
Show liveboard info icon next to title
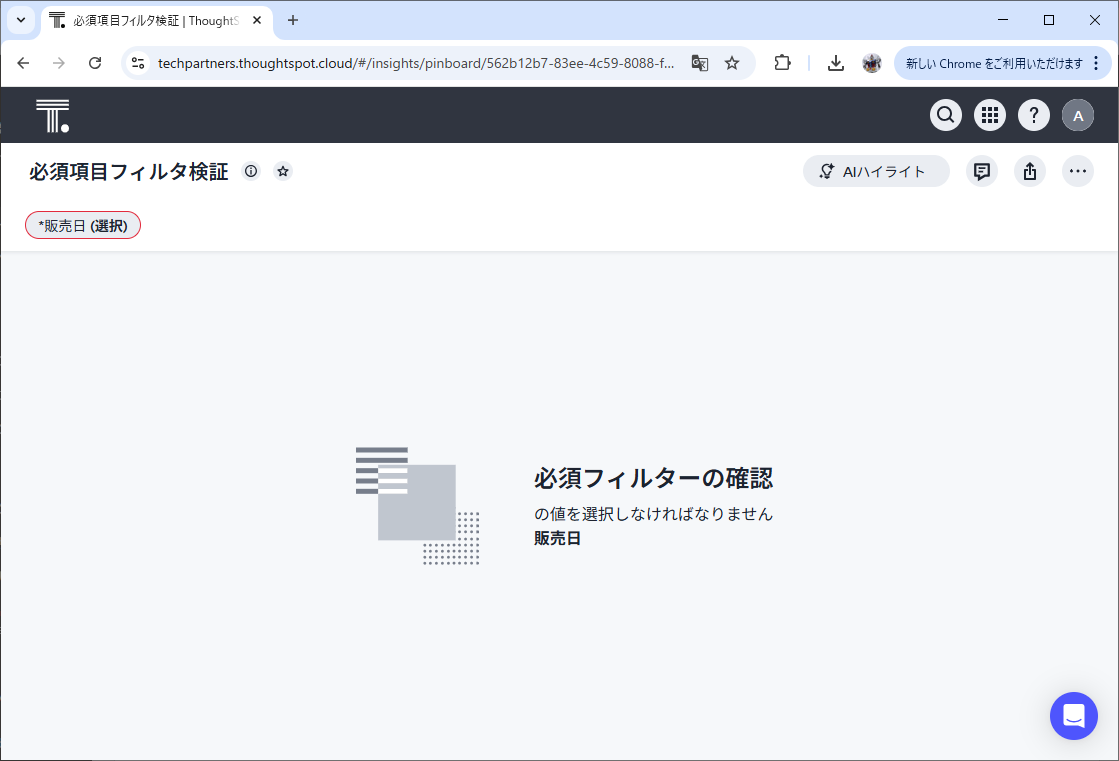click(251, 172)
